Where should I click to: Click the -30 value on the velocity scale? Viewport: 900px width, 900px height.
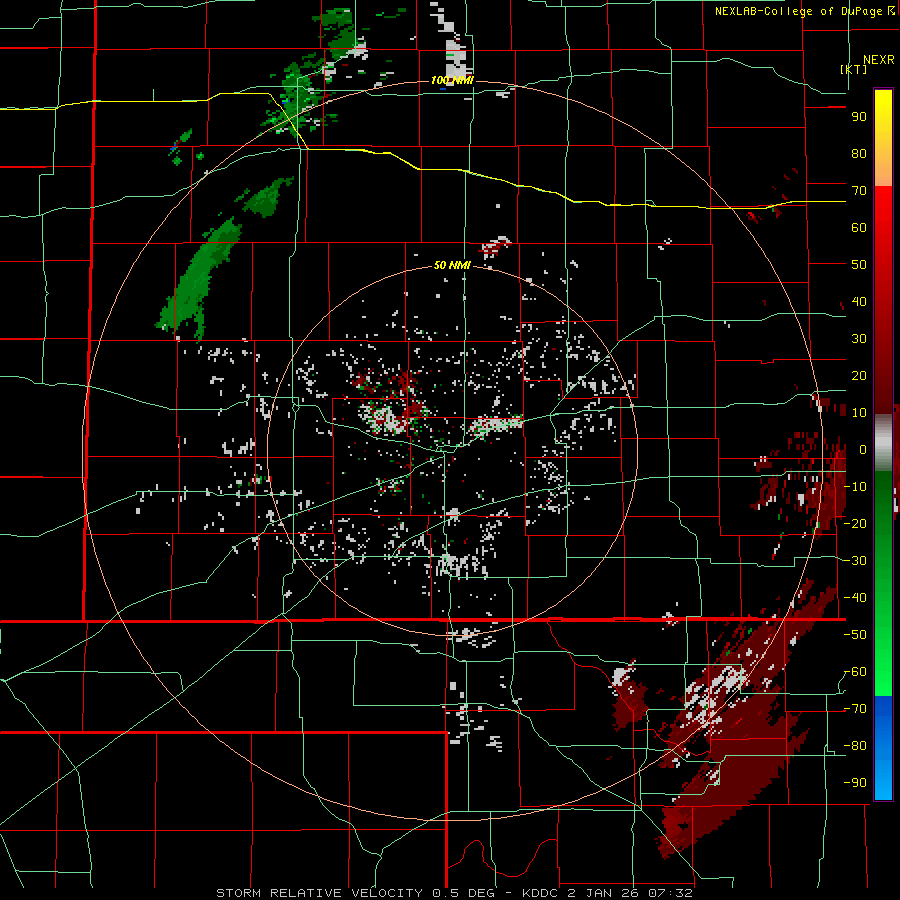(855, 561)
